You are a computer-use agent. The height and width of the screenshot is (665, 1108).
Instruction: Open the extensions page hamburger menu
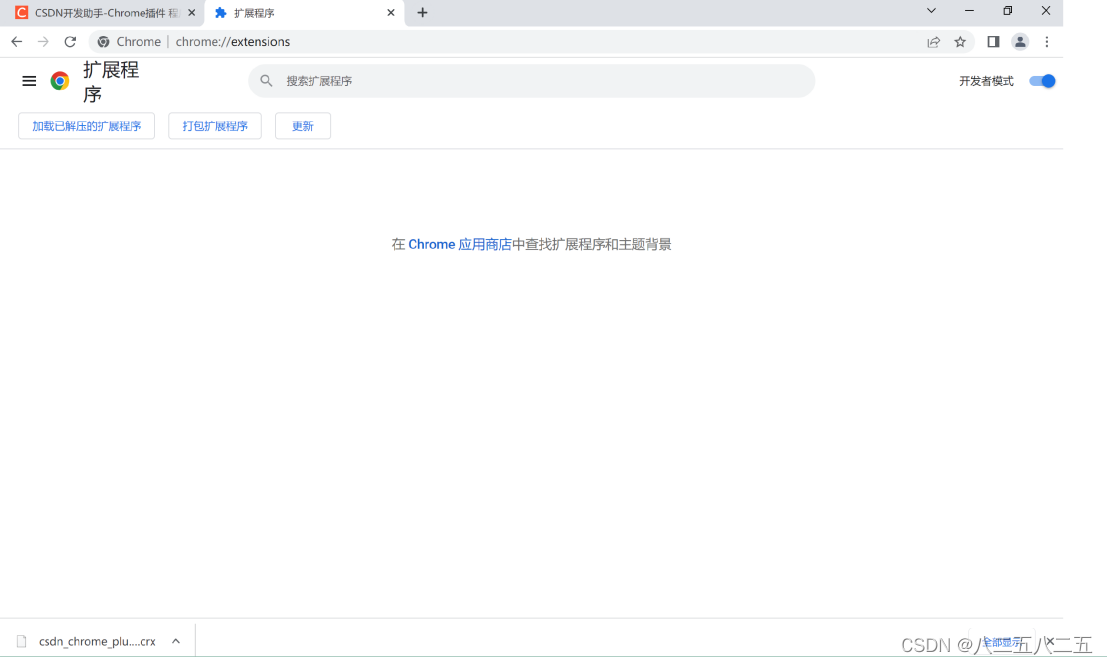click(29, 81)
